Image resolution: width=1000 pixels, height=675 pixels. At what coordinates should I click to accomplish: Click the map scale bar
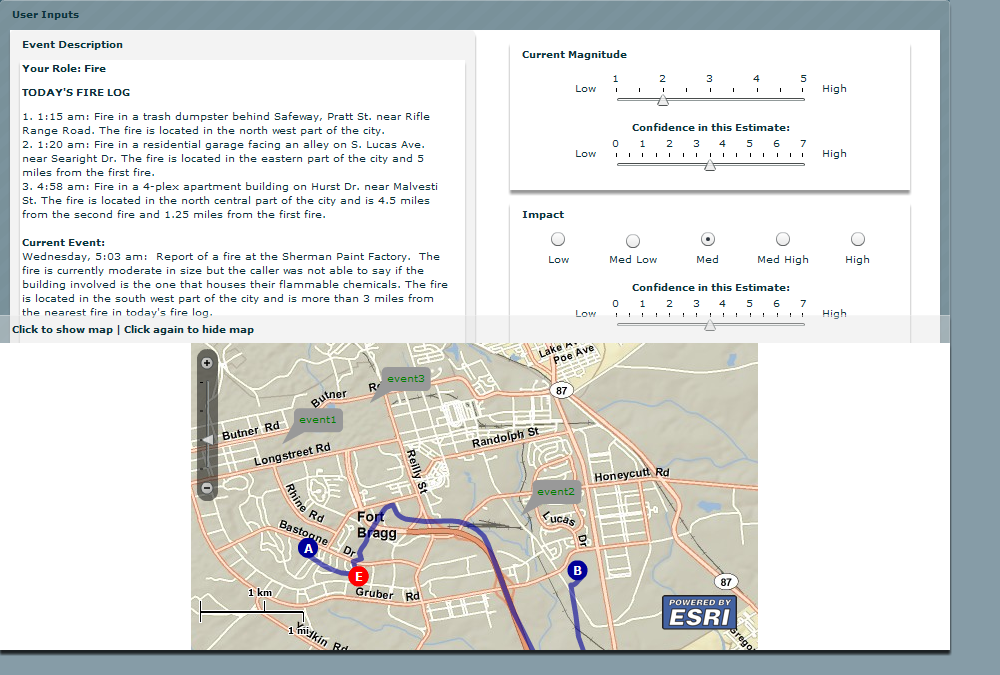click(252, 612)
